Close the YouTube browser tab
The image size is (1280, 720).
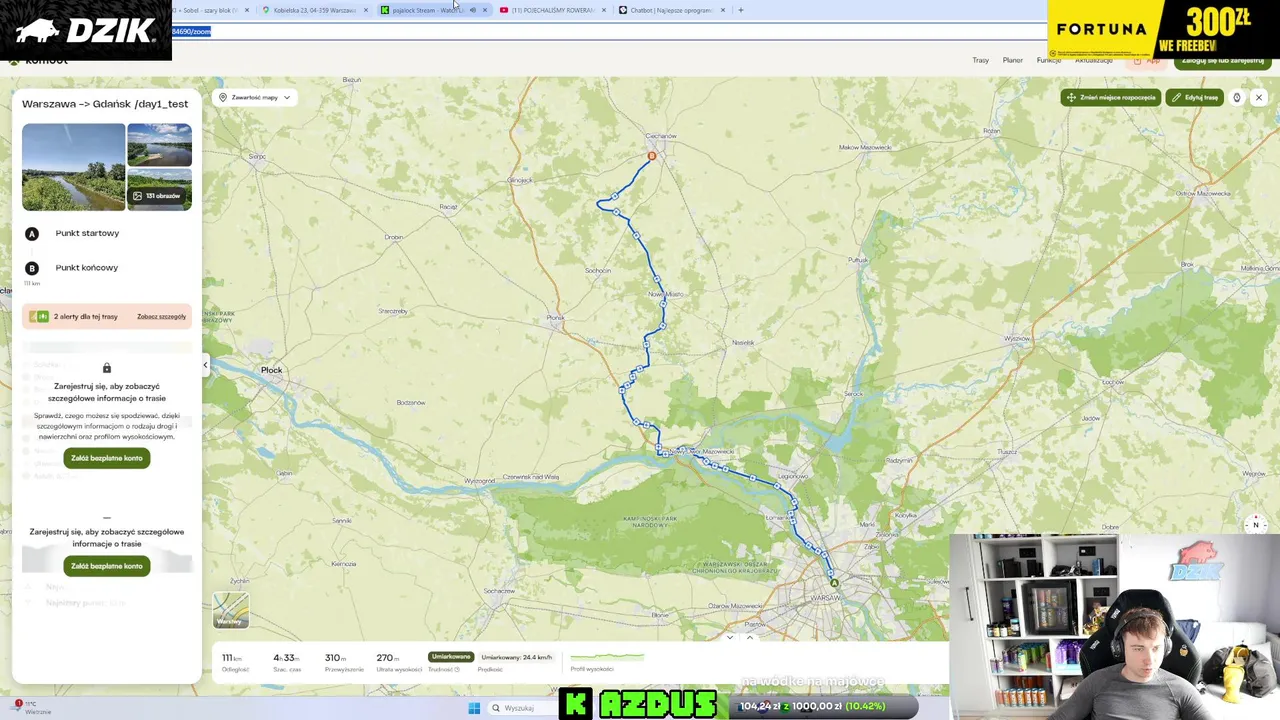click(x=603, y=10)
